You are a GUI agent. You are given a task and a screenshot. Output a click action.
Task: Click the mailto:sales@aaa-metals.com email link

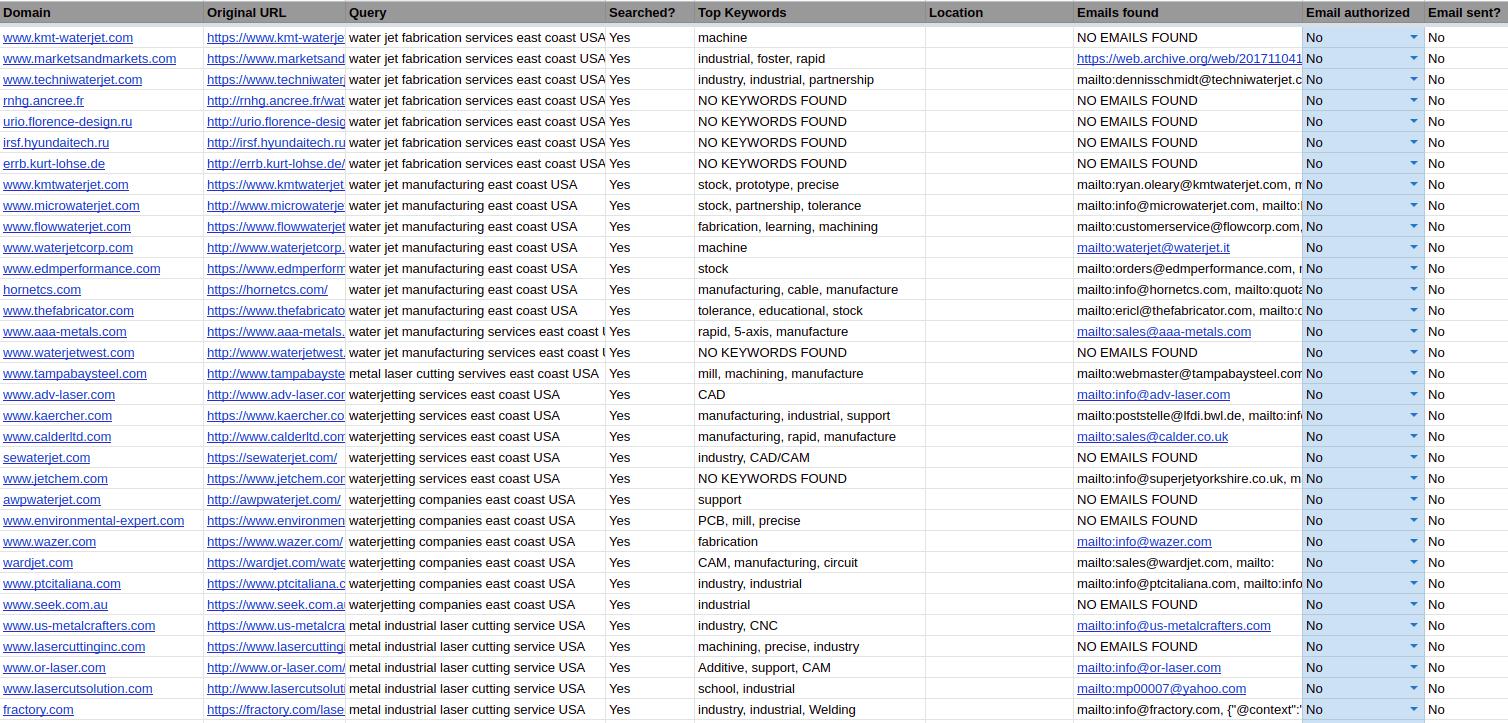[x=1164, y=331]
